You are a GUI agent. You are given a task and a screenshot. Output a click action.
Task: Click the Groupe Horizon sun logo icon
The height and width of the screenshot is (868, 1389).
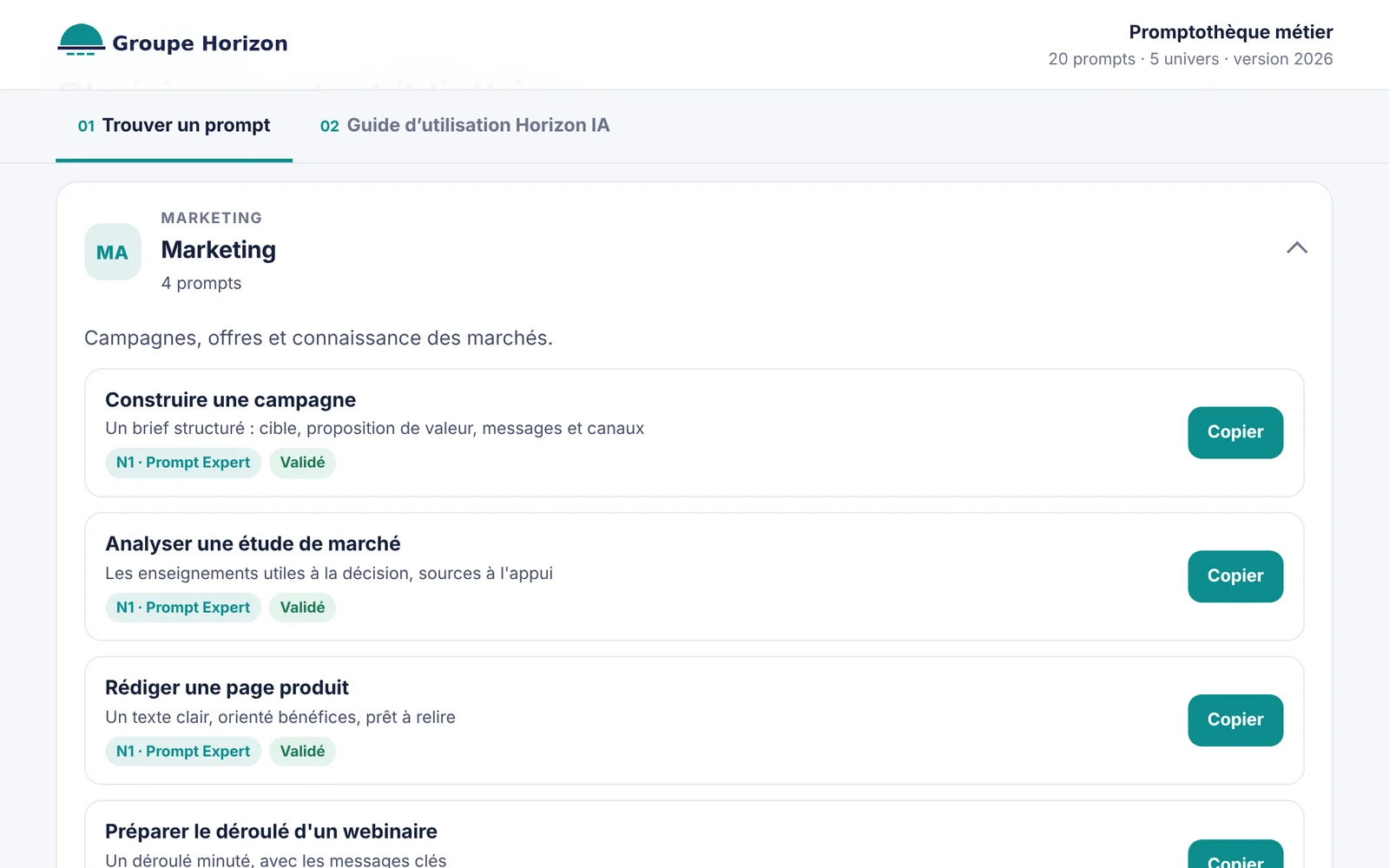pos(81,40)
